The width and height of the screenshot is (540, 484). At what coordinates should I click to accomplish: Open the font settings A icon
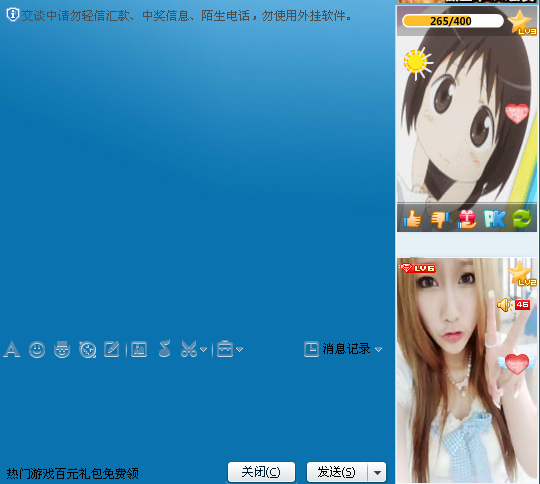click(x=12, y=349)
